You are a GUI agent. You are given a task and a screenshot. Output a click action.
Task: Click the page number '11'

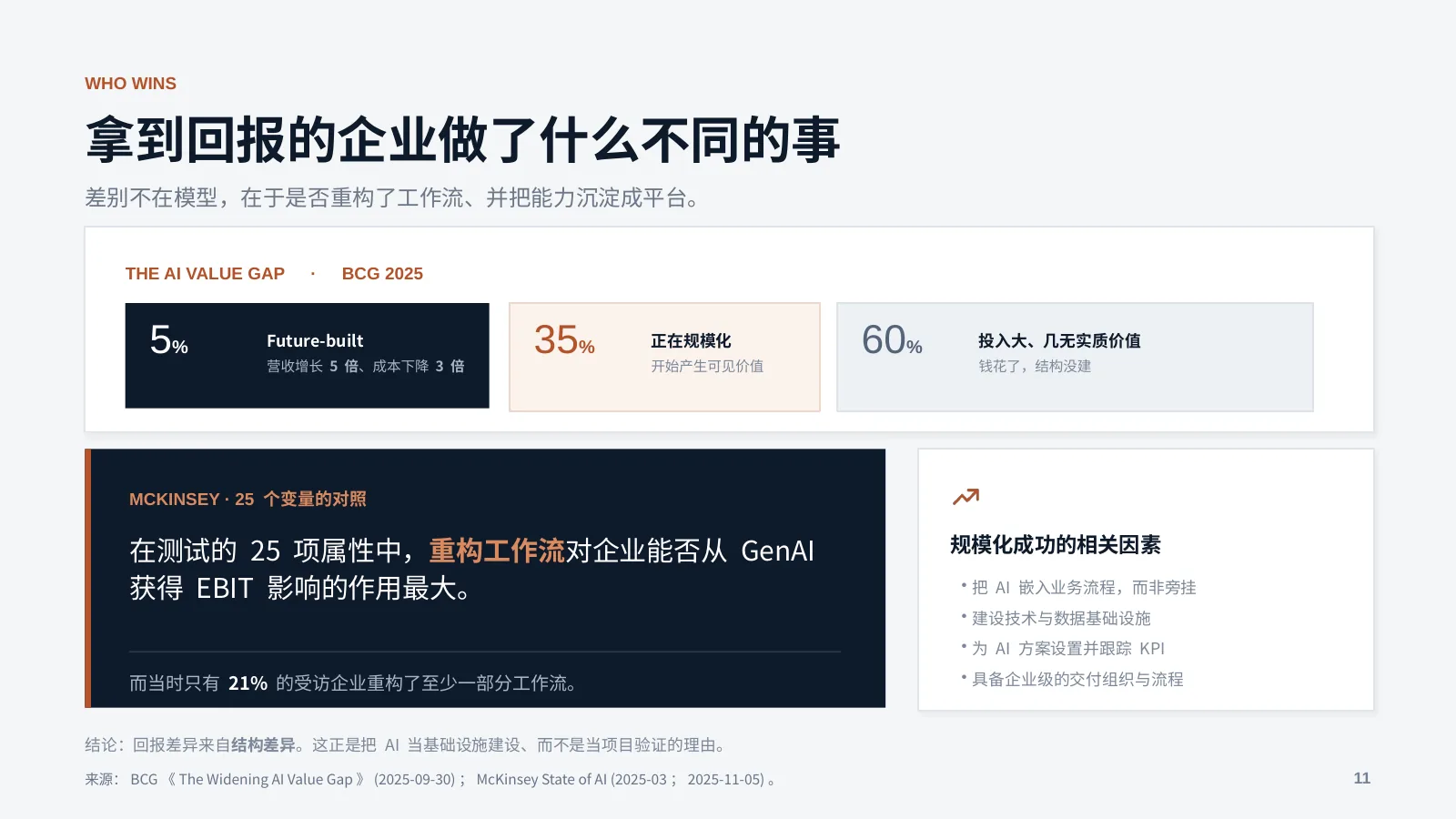(1361, 778)
